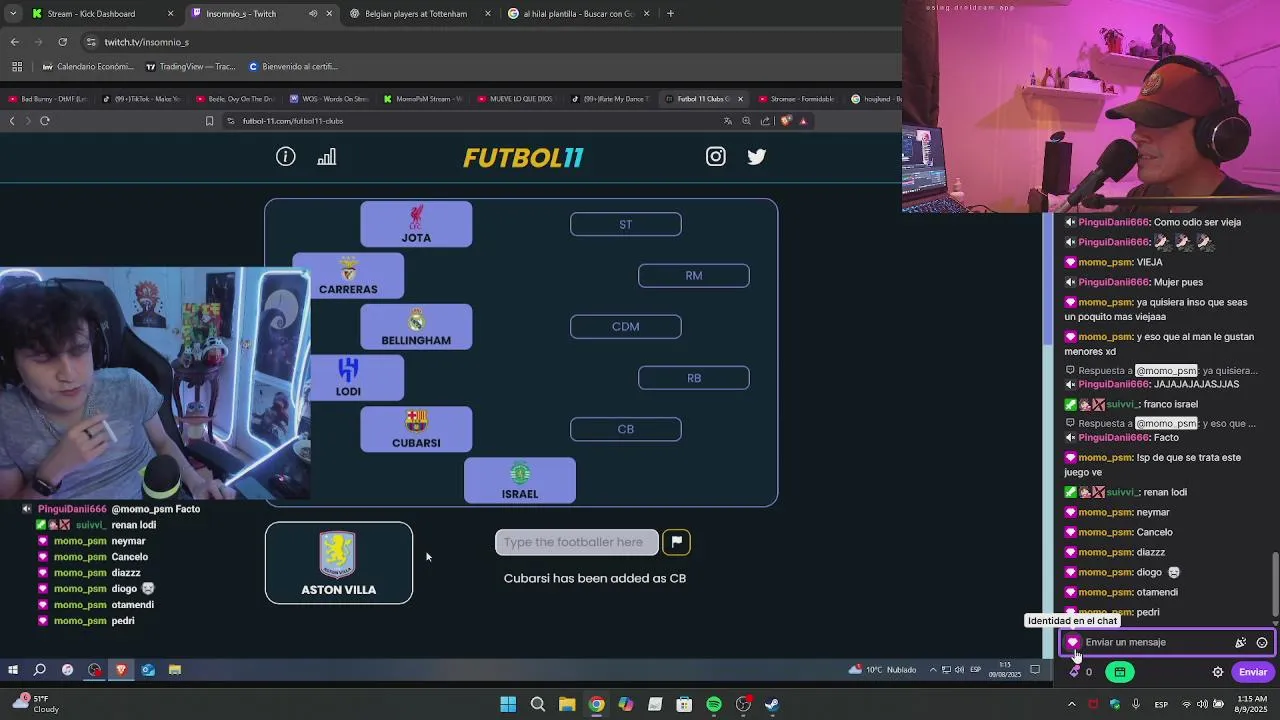This screenshot has height=720, width=1280.
Task: Click the twitch.tv/insomnio_s address bar
Action: [x=490, y=42]
